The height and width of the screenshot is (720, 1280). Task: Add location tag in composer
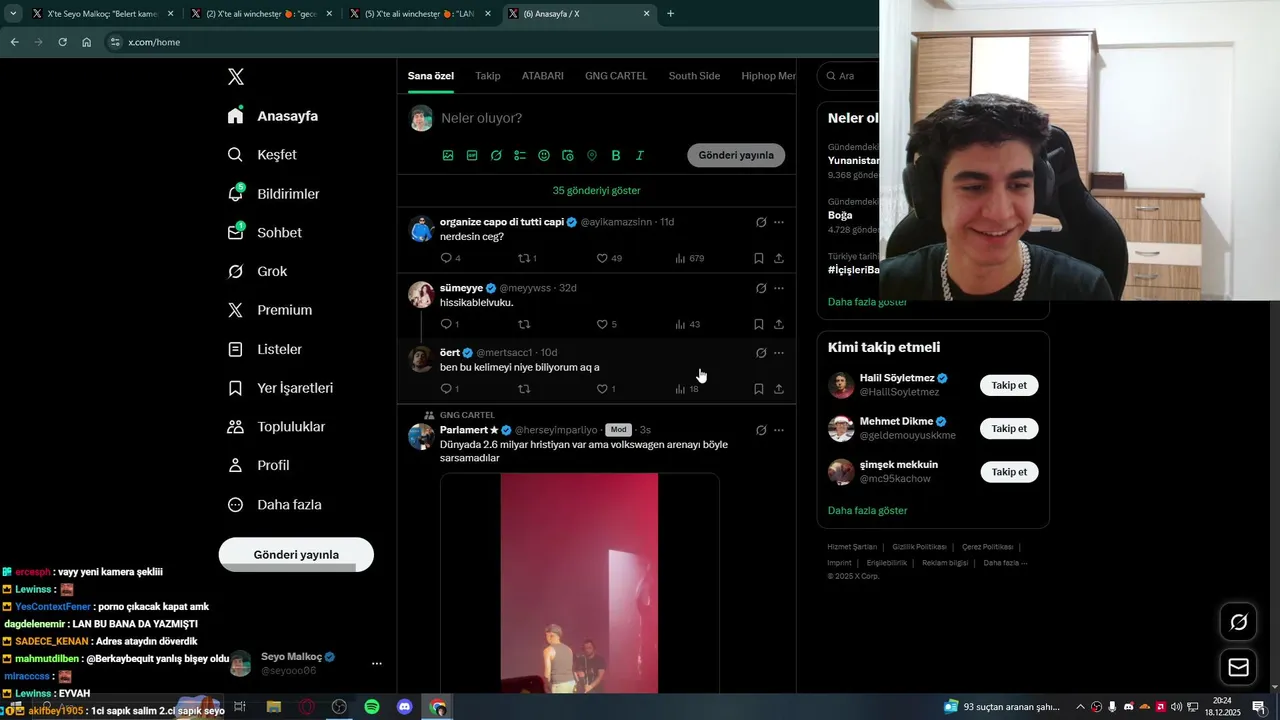pyautogui.click(x=592, y=155)
